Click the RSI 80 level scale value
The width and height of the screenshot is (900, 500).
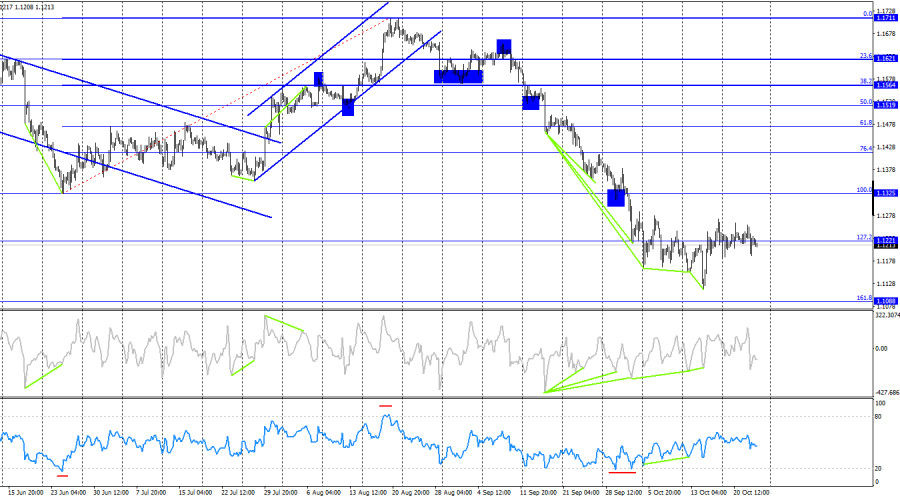click(879, 417)
